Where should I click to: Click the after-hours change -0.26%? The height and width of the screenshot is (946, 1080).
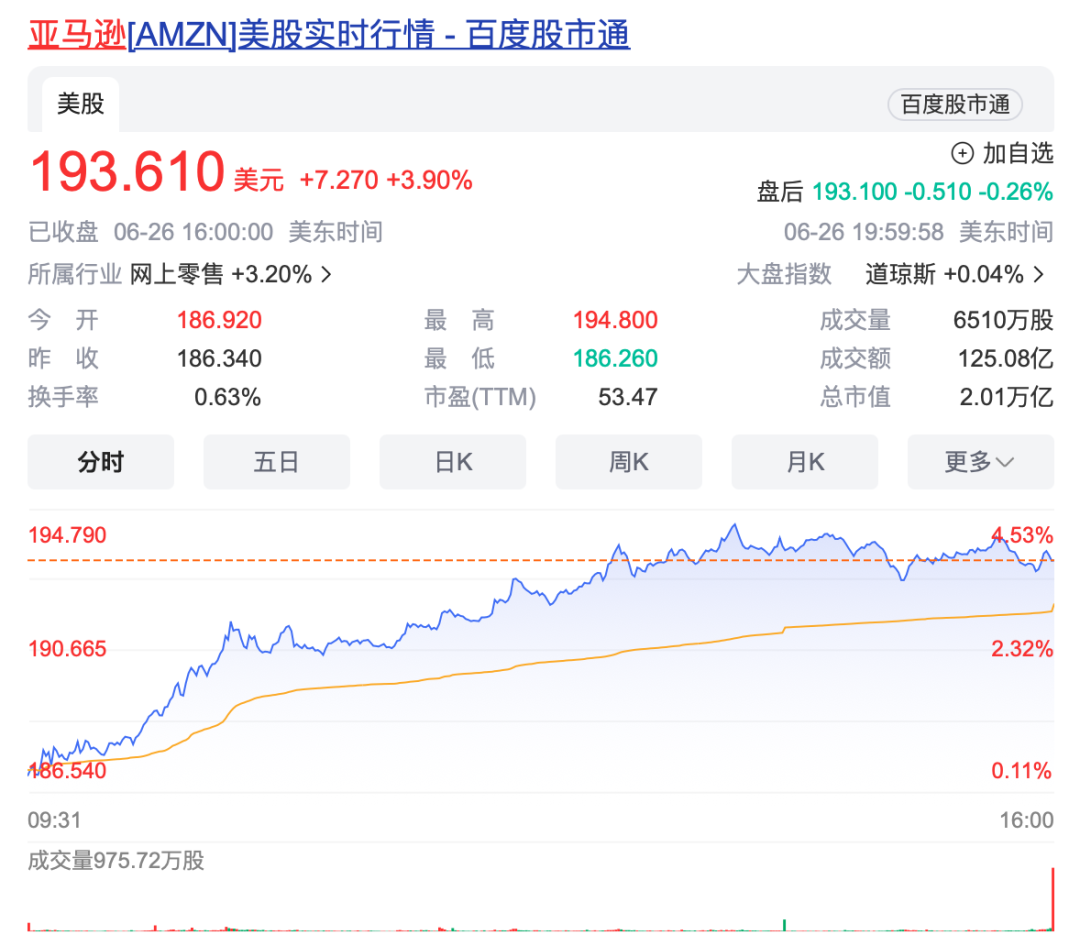pyautogui.click(x=1015, y=192)
